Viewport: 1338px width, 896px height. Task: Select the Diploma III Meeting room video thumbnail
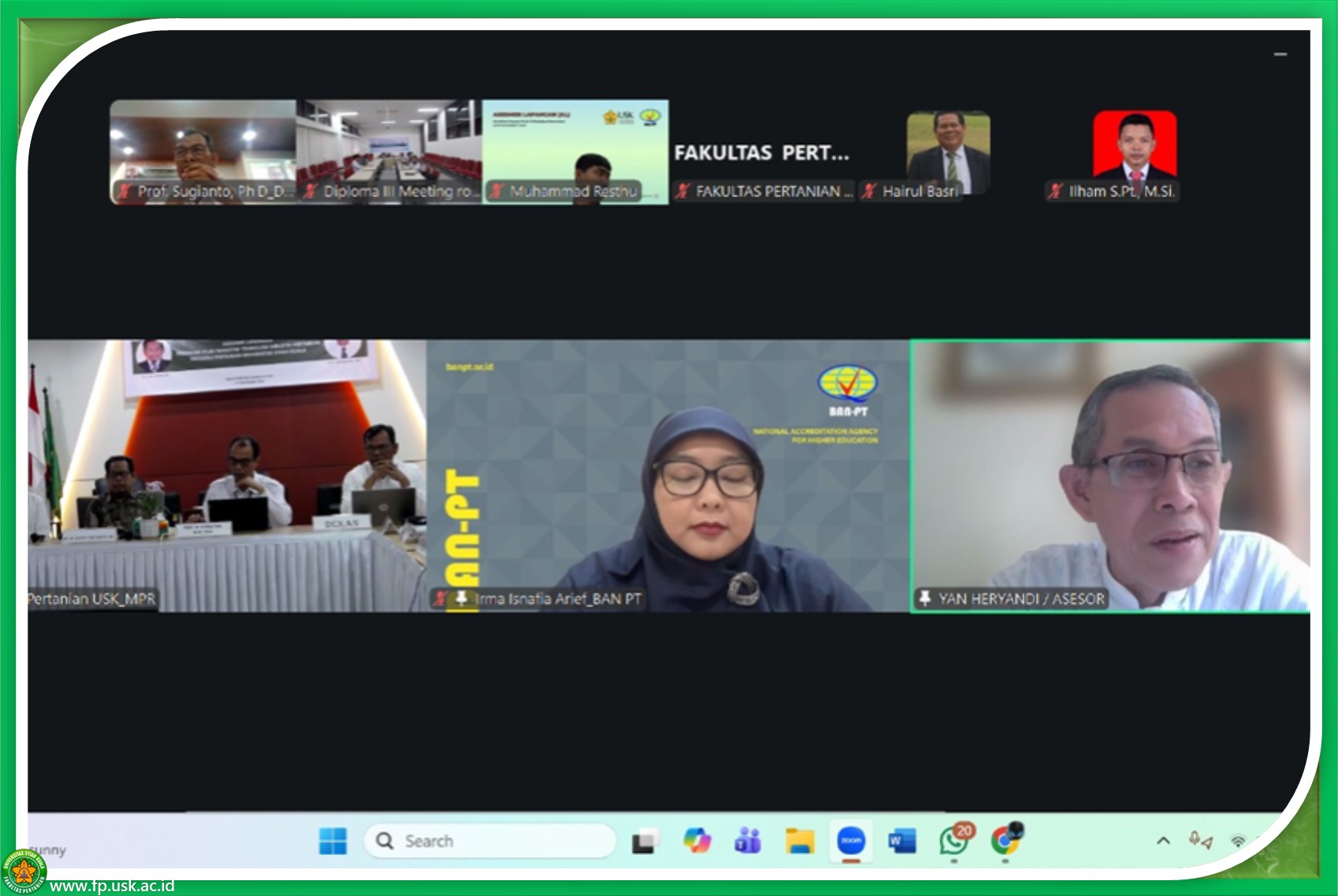[389, 152]
